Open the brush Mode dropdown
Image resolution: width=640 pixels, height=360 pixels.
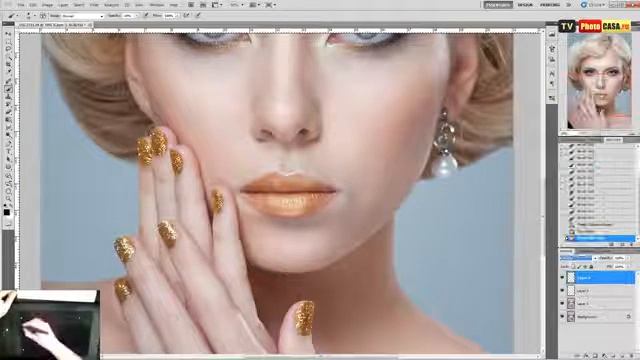[83, 16]
